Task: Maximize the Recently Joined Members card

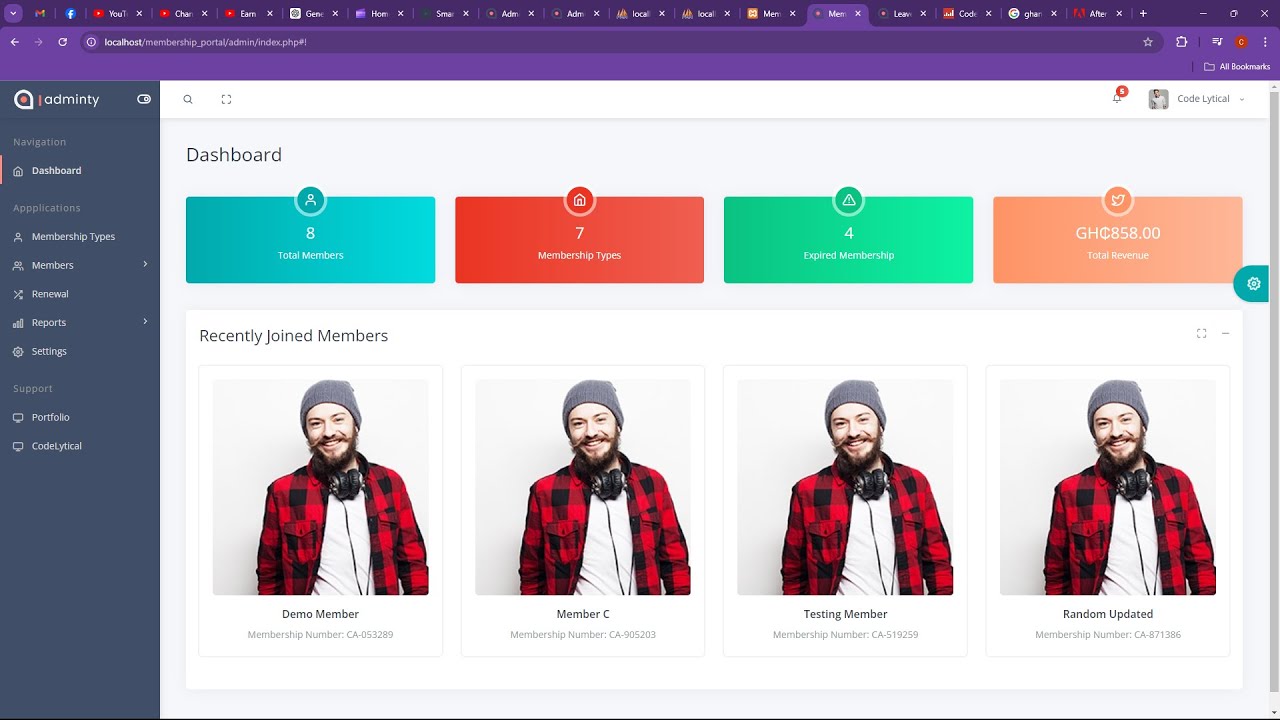Action: coord(1201,334)
